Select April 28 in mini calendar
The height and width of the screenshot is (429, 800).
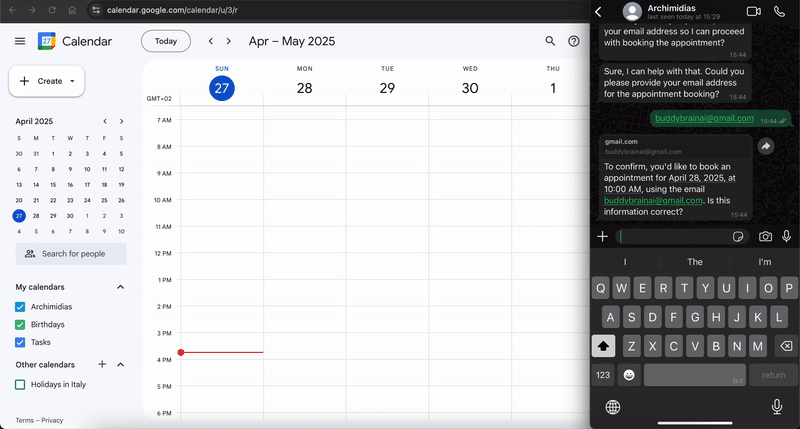pos(36,216)
